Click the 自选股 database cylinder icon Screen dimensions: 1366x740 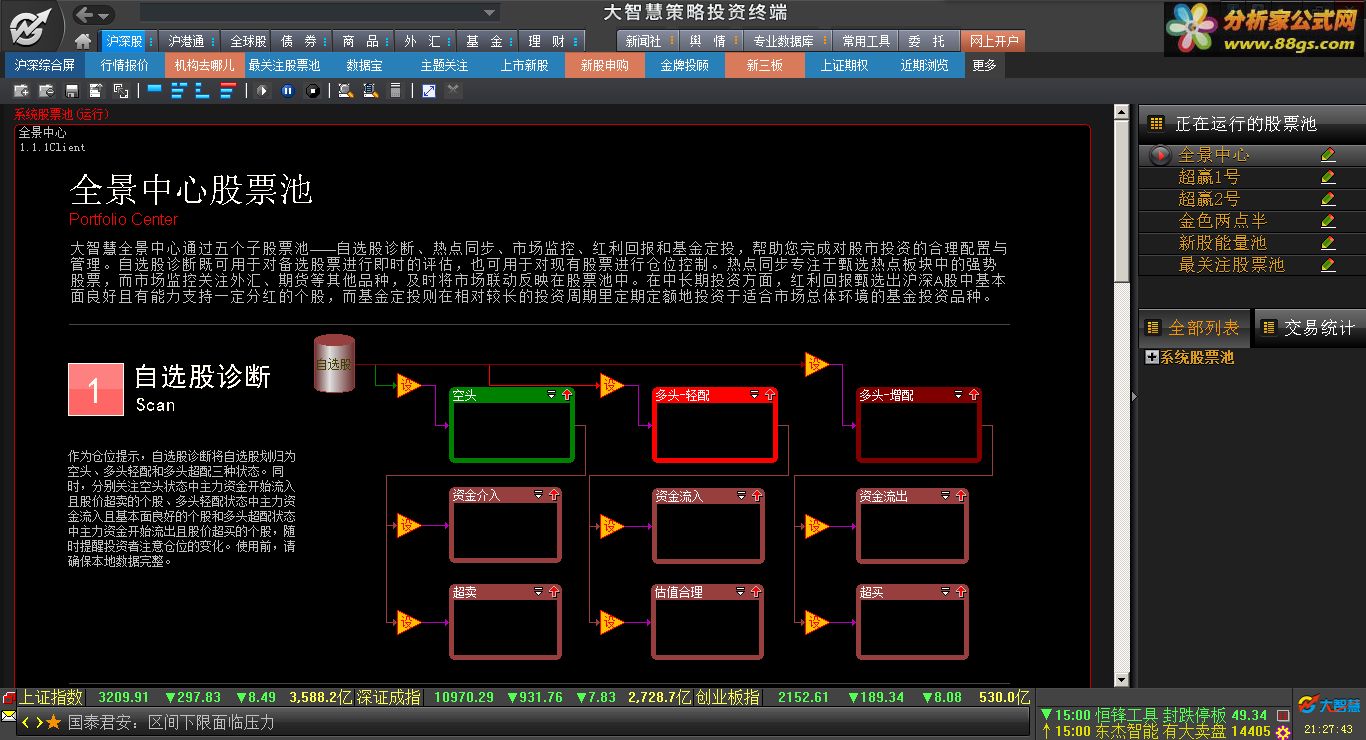334,364
